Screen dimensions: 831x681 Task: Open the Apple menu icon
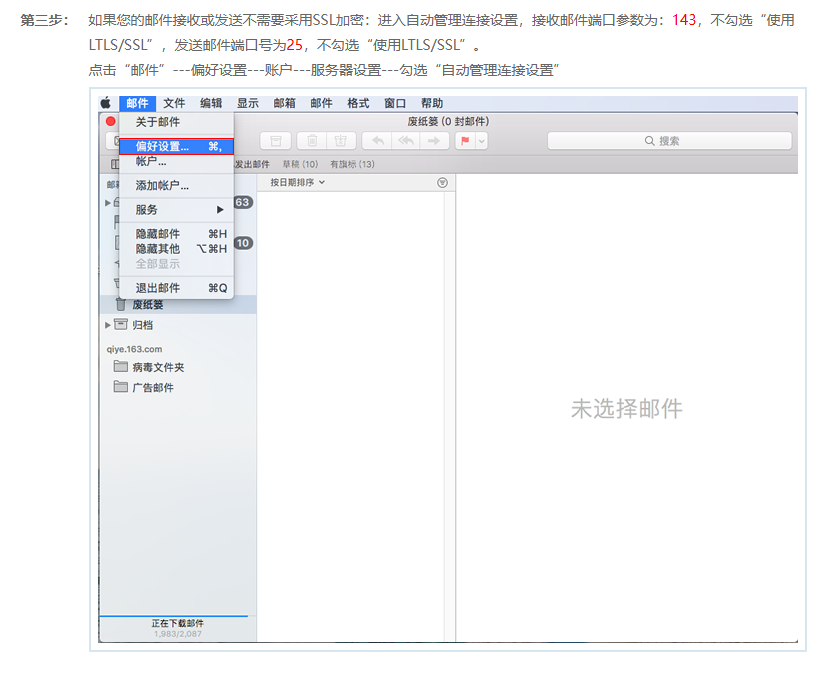105,103
